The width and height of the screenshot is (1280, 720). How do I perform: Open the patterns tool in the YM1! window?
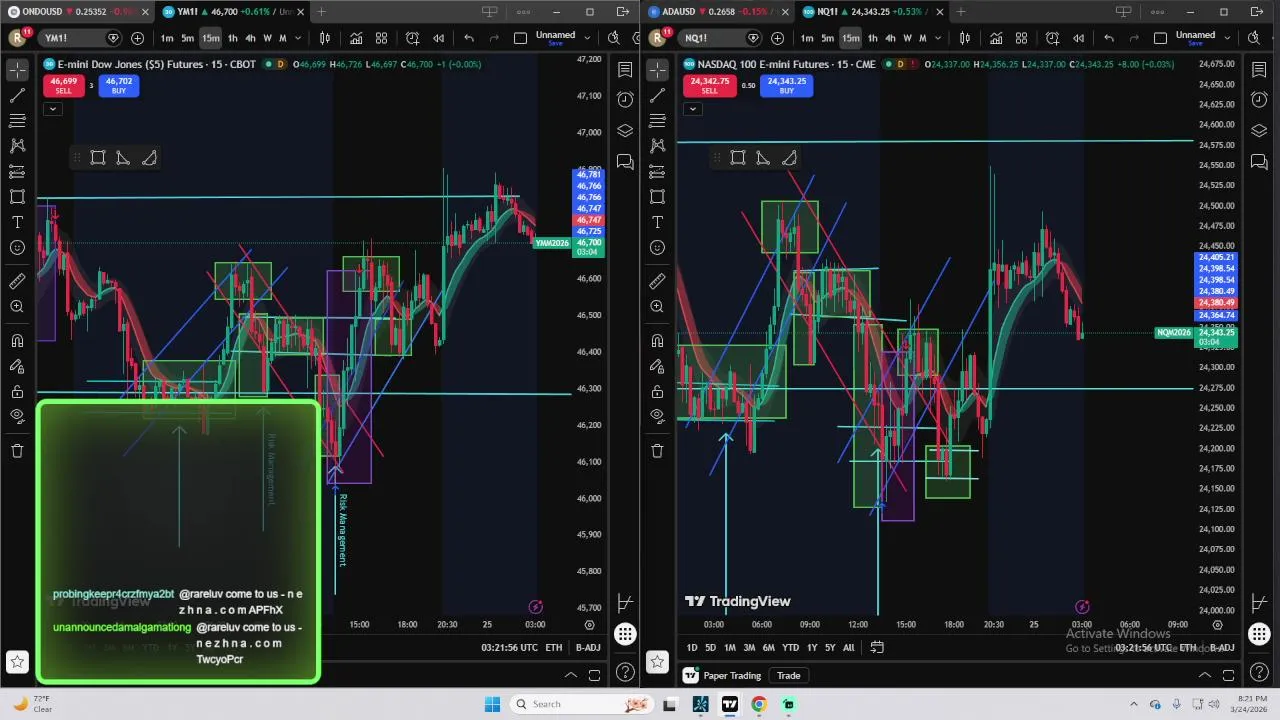[17, 145]
